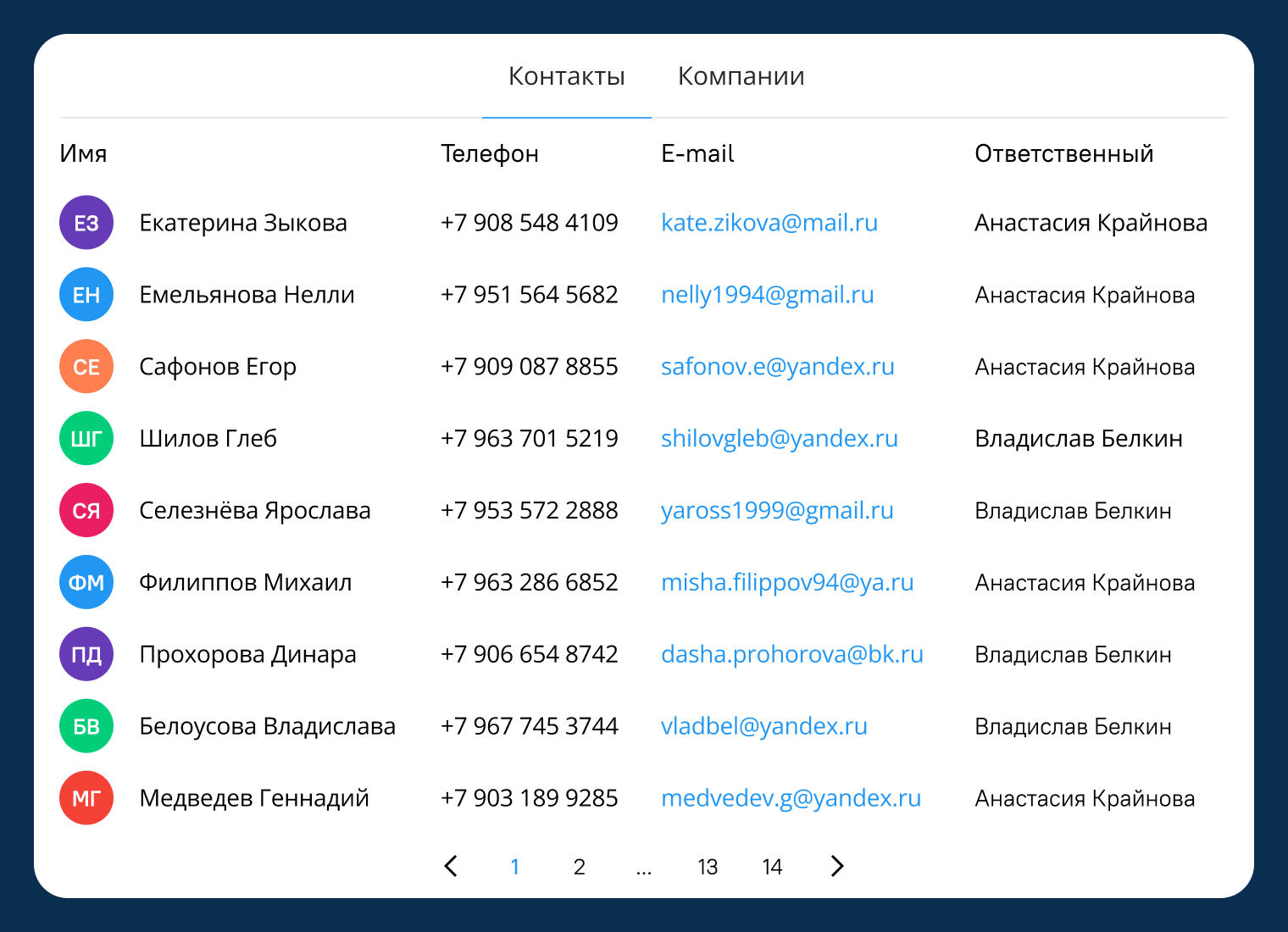
Task: Click the pink СЯ avatar icon
Action: [86, 511]
